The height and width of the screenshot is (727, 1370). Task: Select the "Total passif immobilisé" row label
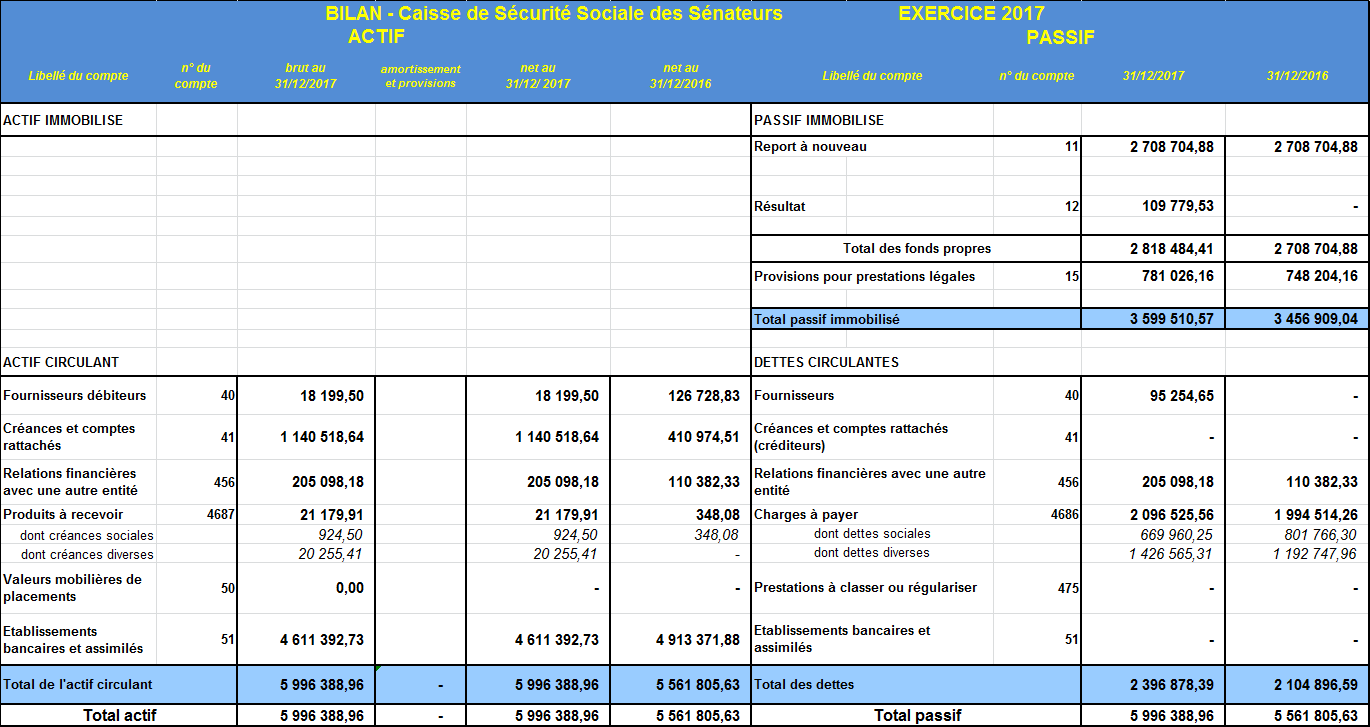pyautogui.click(x=827, y=320)
